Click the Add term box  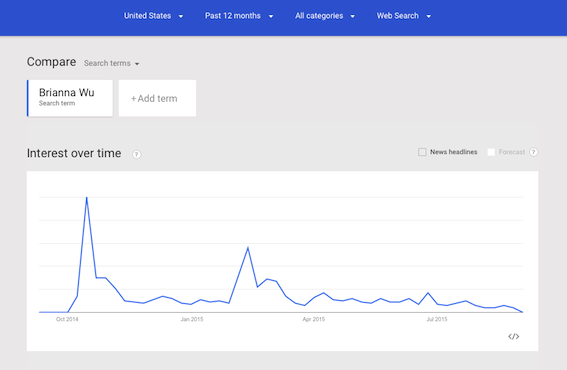pyautogui.click(x=157, y=98)
